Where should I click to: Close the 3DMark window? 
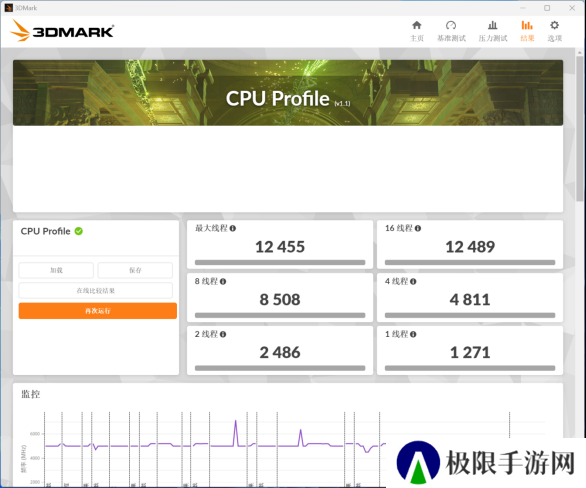pos(572,8)
